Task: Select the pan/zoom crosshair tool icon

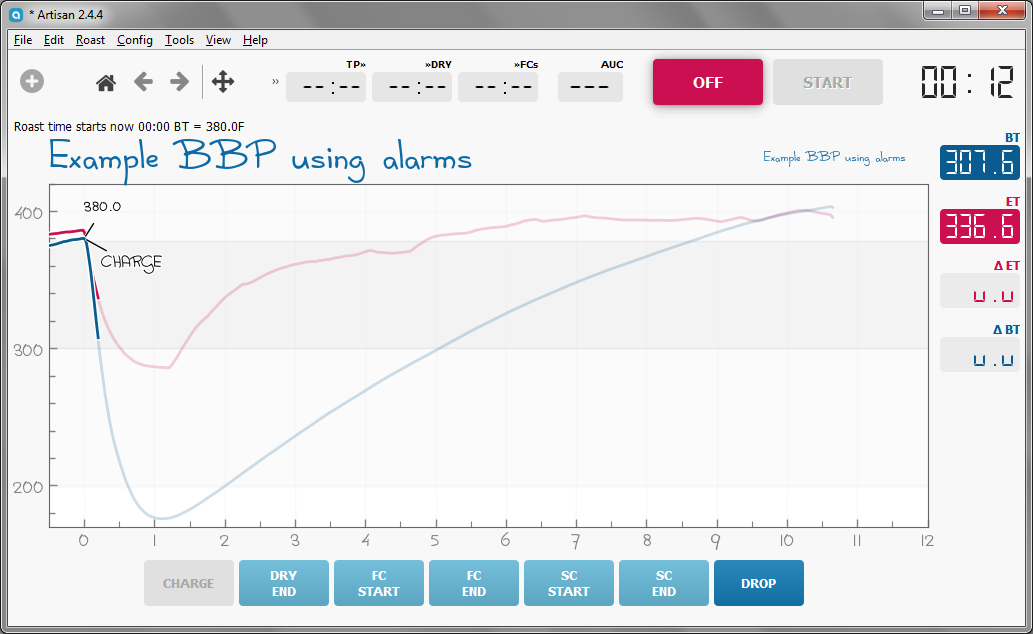Action: [x=222, y=82]
